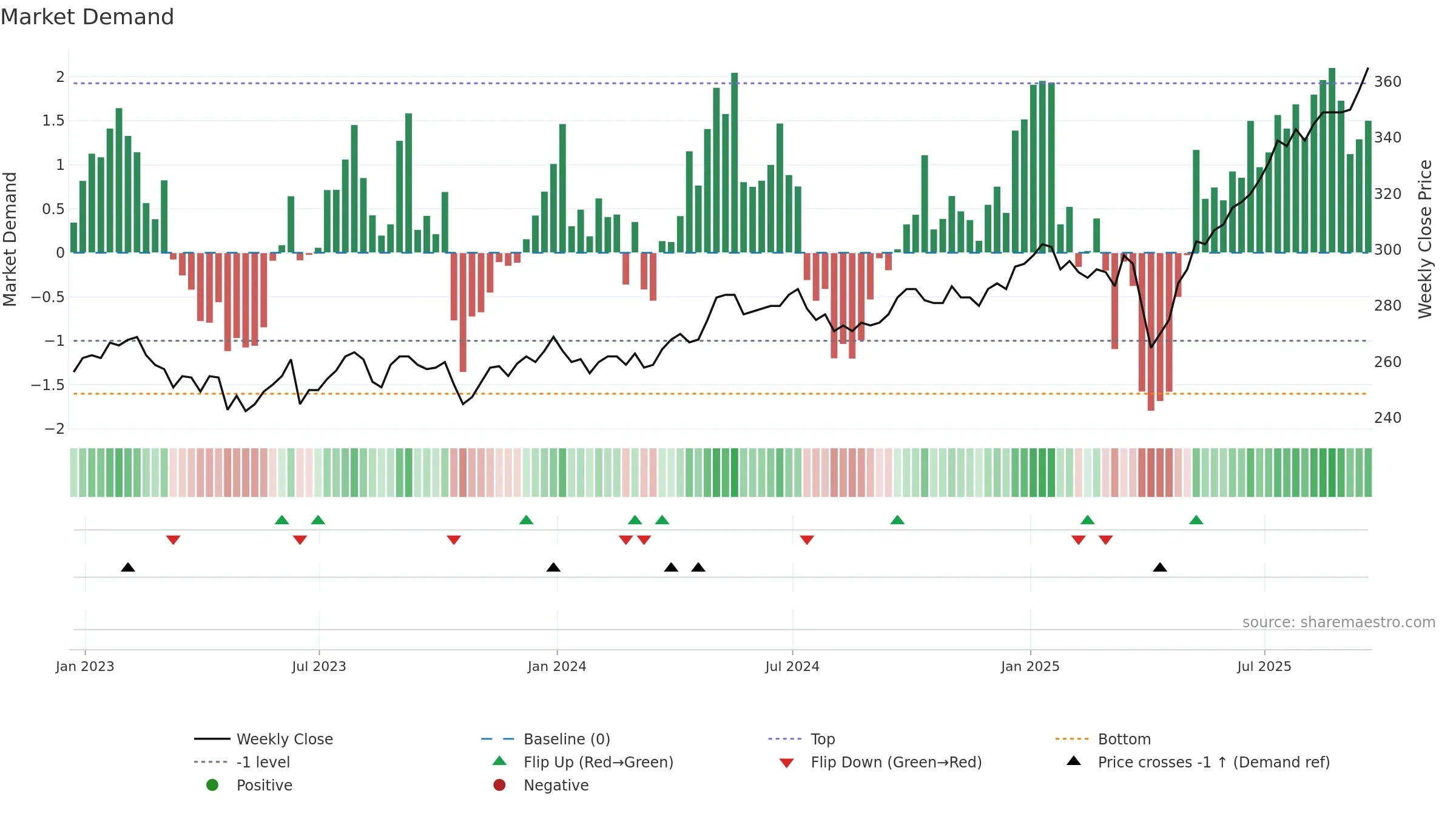Select the black price-cross marker in 2025

[x=1160, y=567]
